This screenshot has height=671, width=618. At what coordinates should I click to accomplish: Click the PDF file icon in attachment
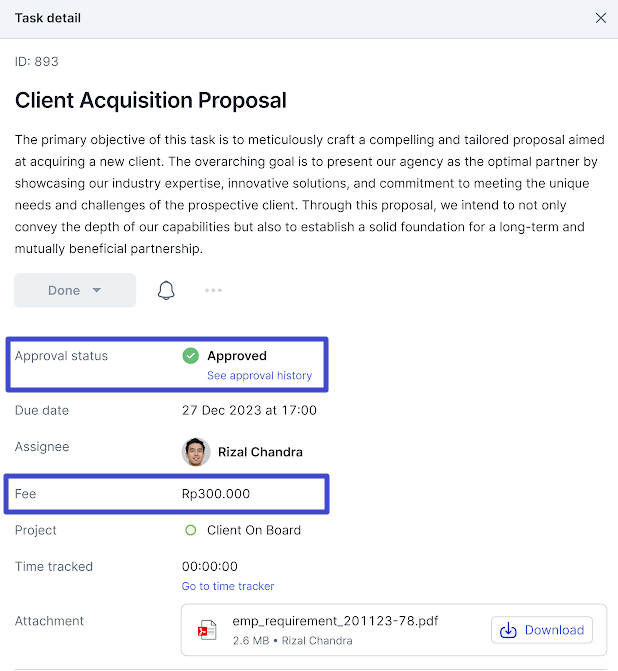point(207,630)
